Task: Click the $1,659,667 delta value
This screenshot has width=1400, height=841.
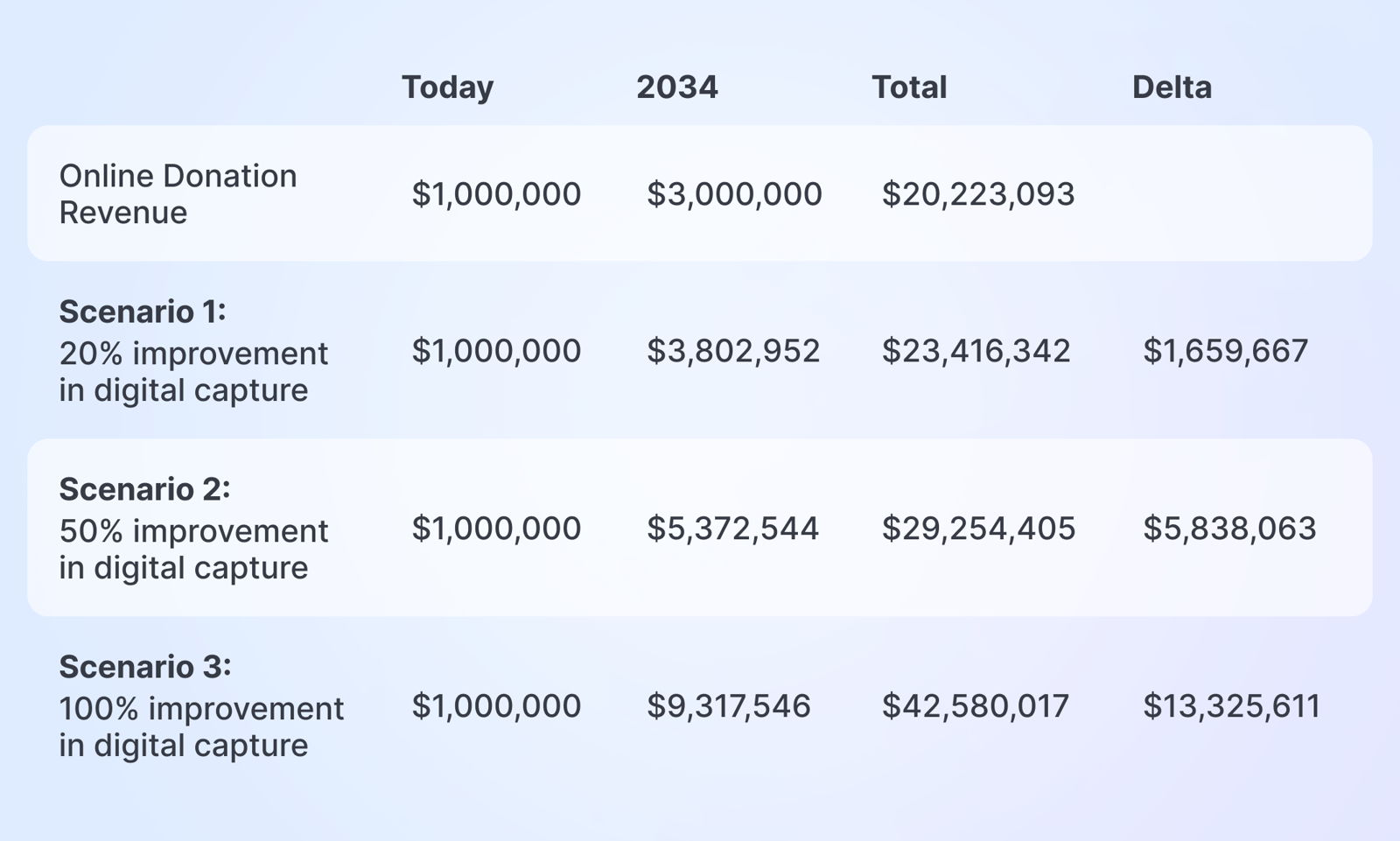Action: coord(1225,351)
